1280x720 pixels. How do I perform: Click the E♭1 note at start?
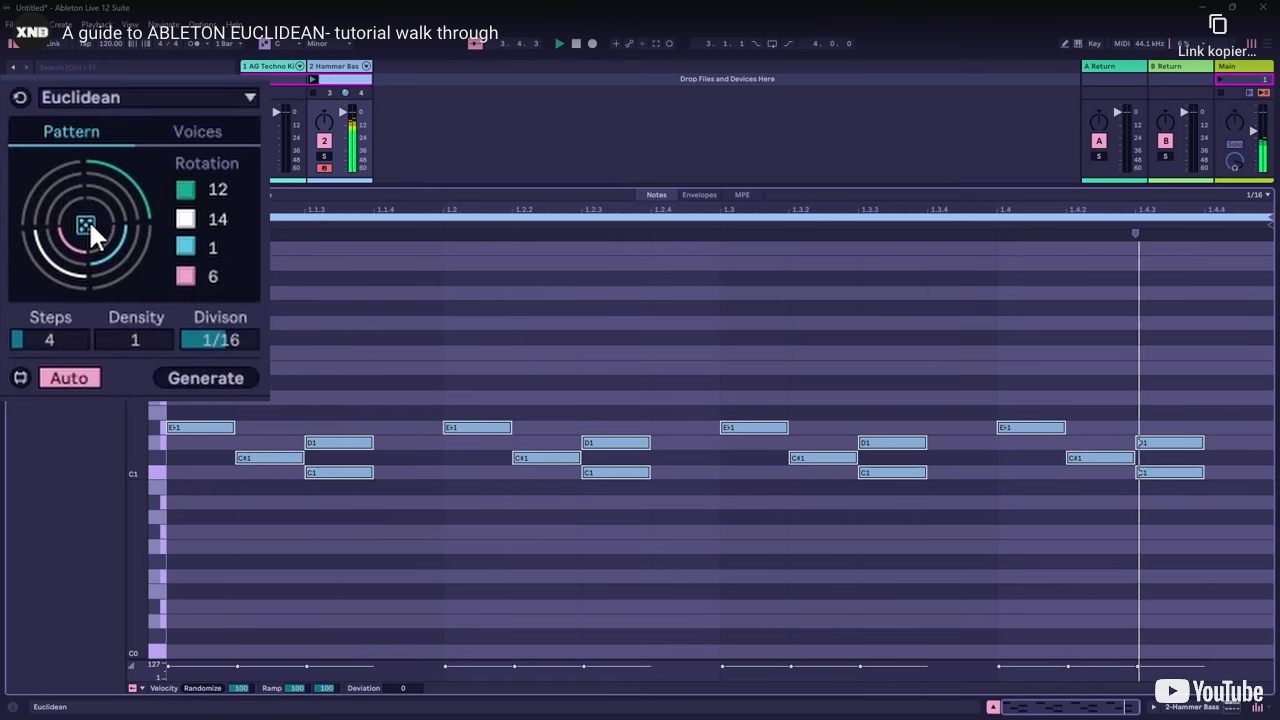(200, 428)
